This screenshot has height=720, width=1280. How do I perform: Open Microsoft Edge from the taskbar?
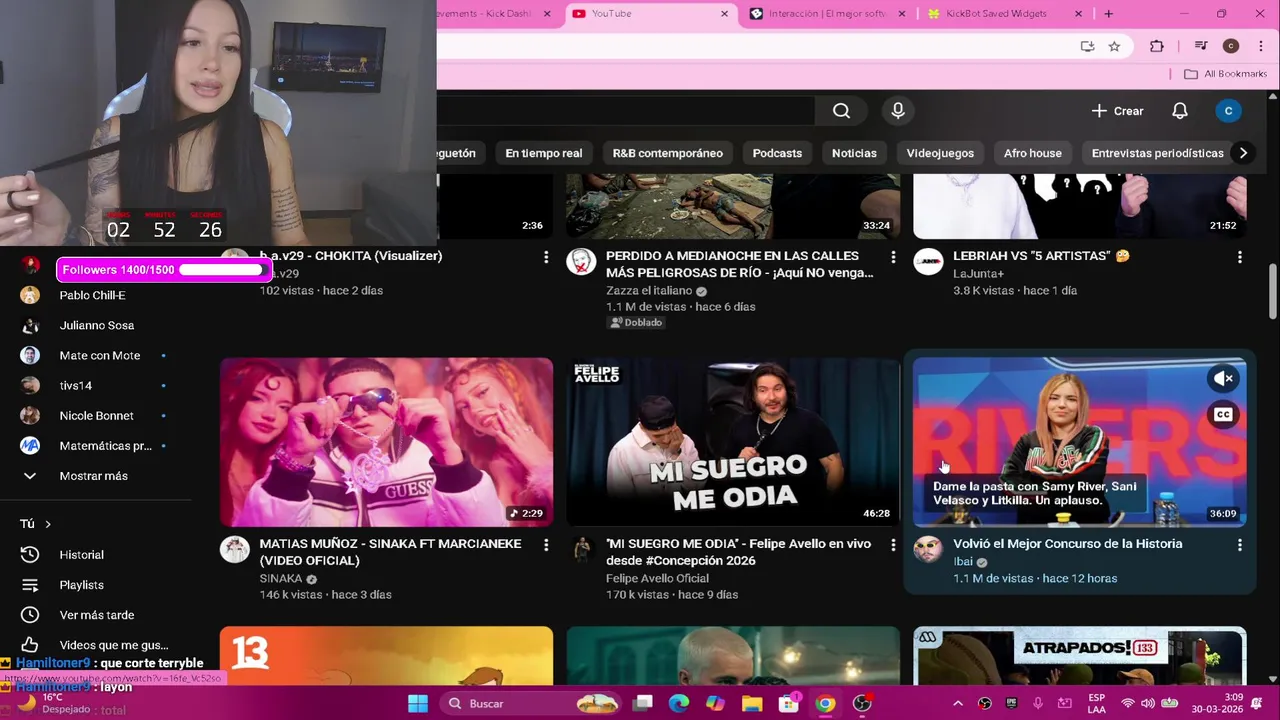pyautogui.click(x=679, y=703)
